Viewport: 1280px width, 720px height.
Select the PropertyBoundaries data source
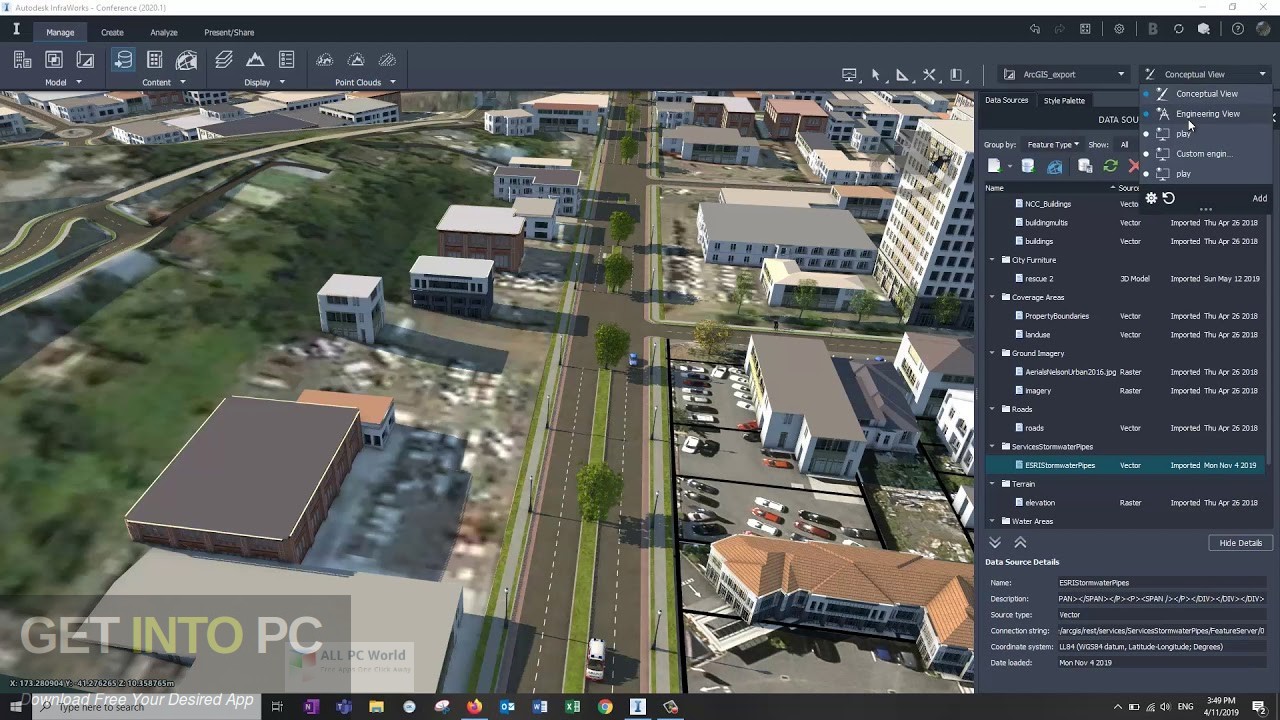pos(1125,316)
